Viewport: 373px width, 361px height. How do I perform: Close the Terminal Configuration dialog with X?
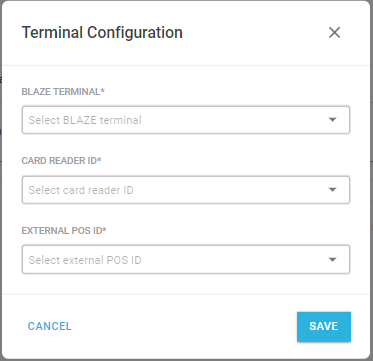coord(334,33)
